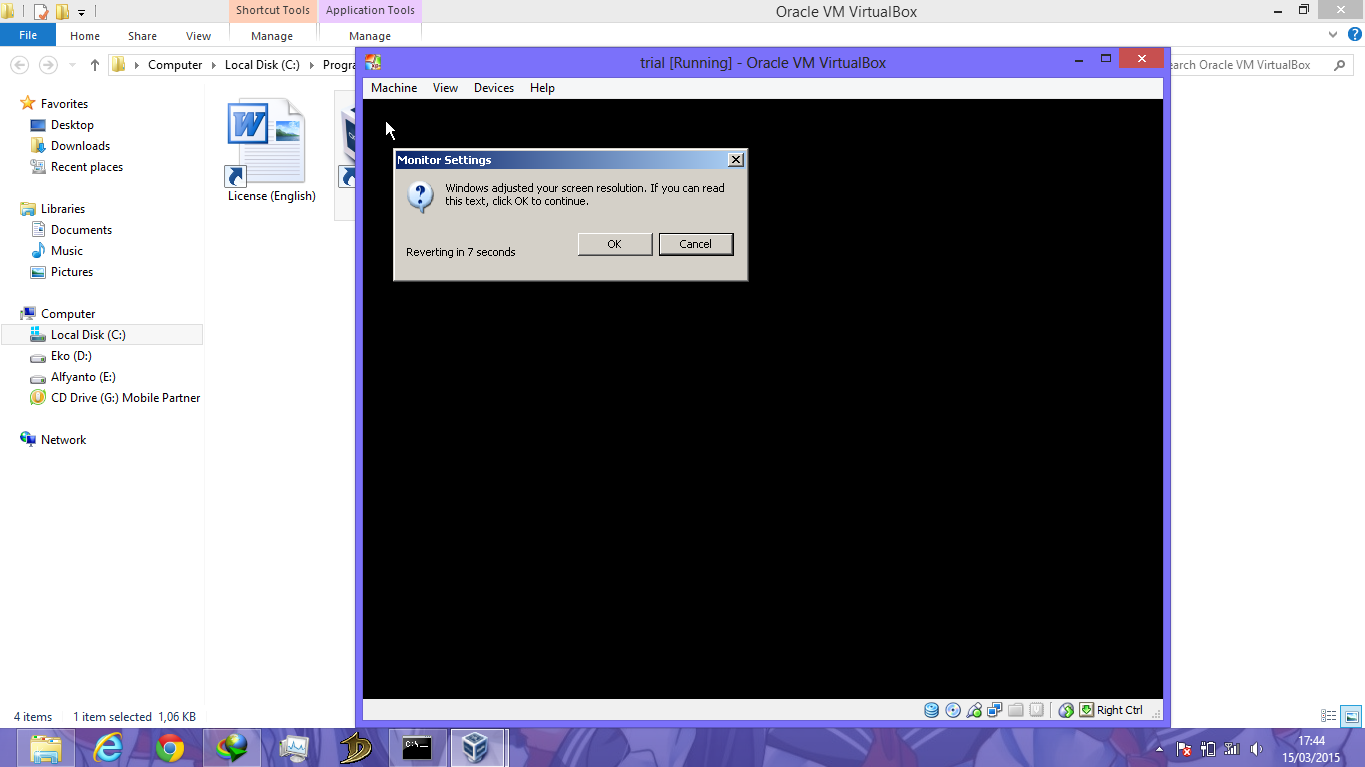The width and height of the screenshot is (1365, 767).
Task: Open the Devices menu
Action: point(494,88)
